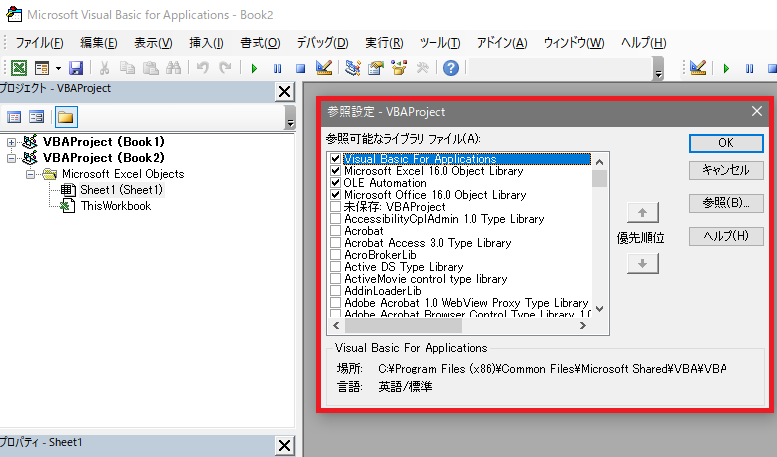
Task: Close the Properties Sheet1 panel
Action: [284, 446]
